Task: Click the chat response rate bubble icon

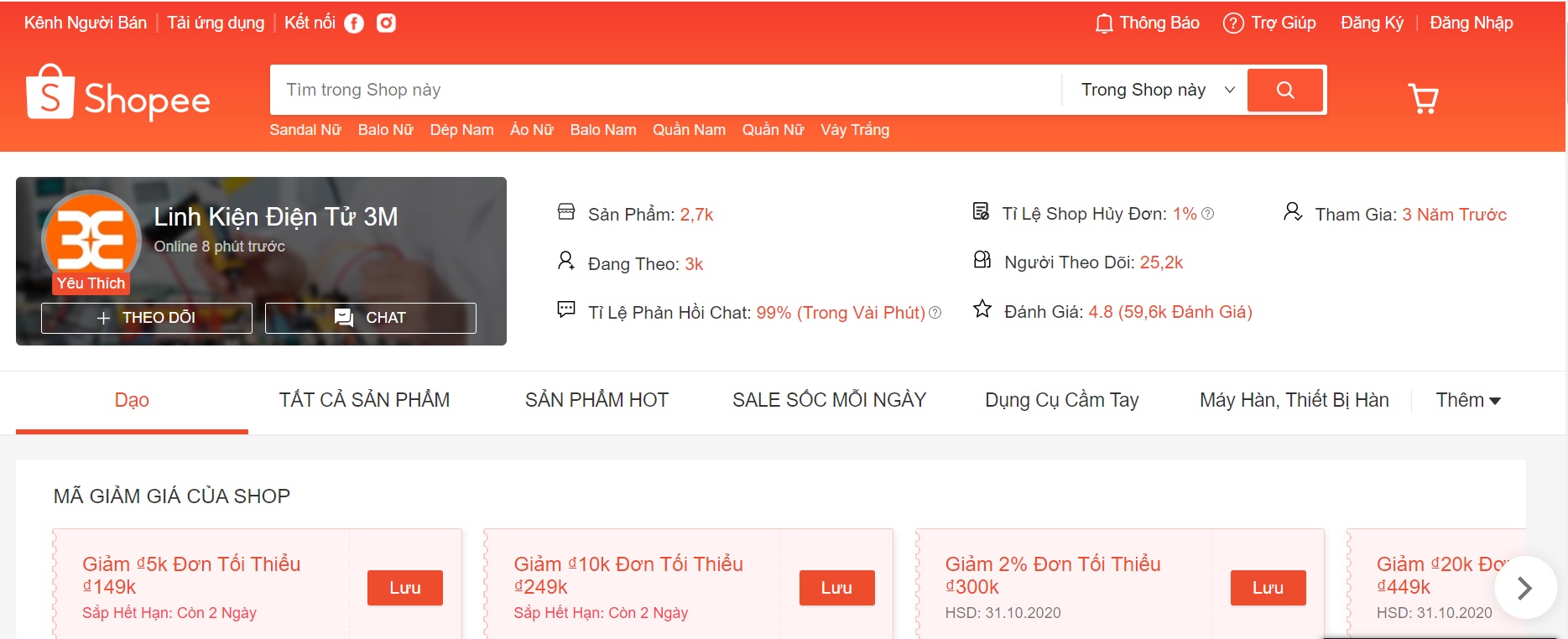Action: click(566, 309)
